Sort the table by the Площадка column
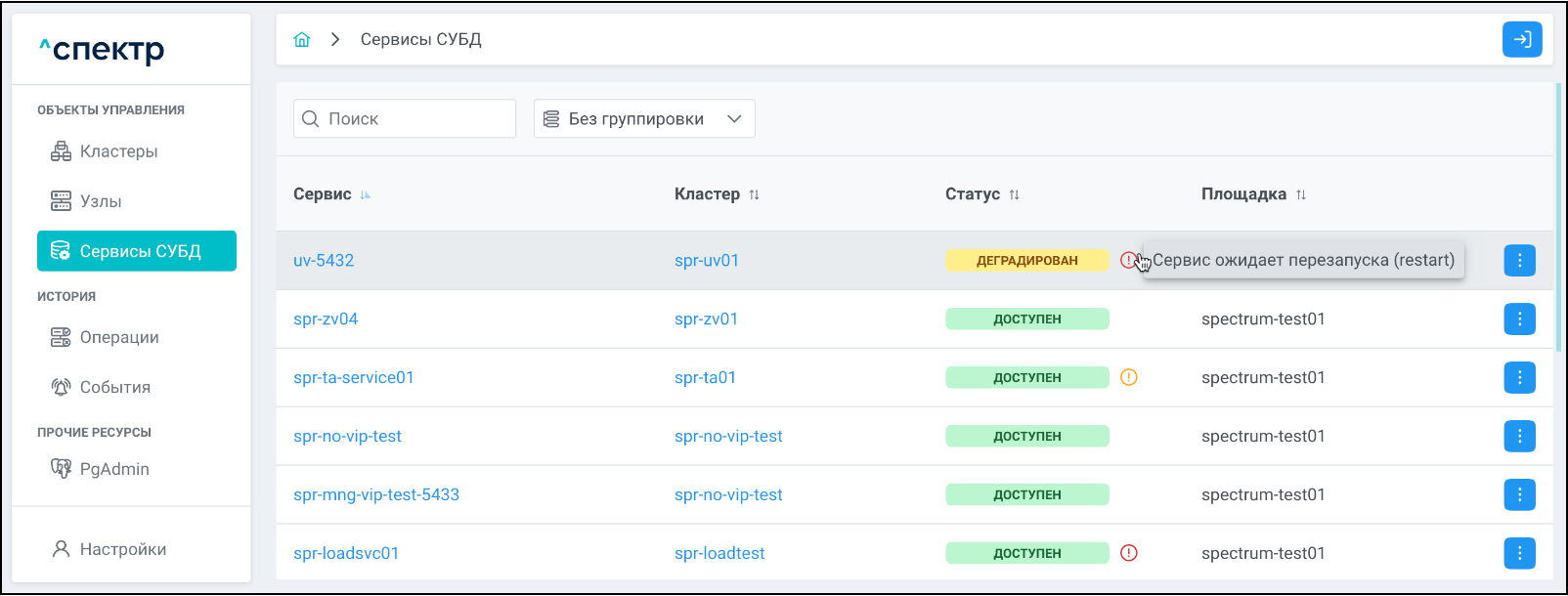Image resolution: width=1568 pixels, height=596 pixels. pyautogui.click(x=1300, y=195)
